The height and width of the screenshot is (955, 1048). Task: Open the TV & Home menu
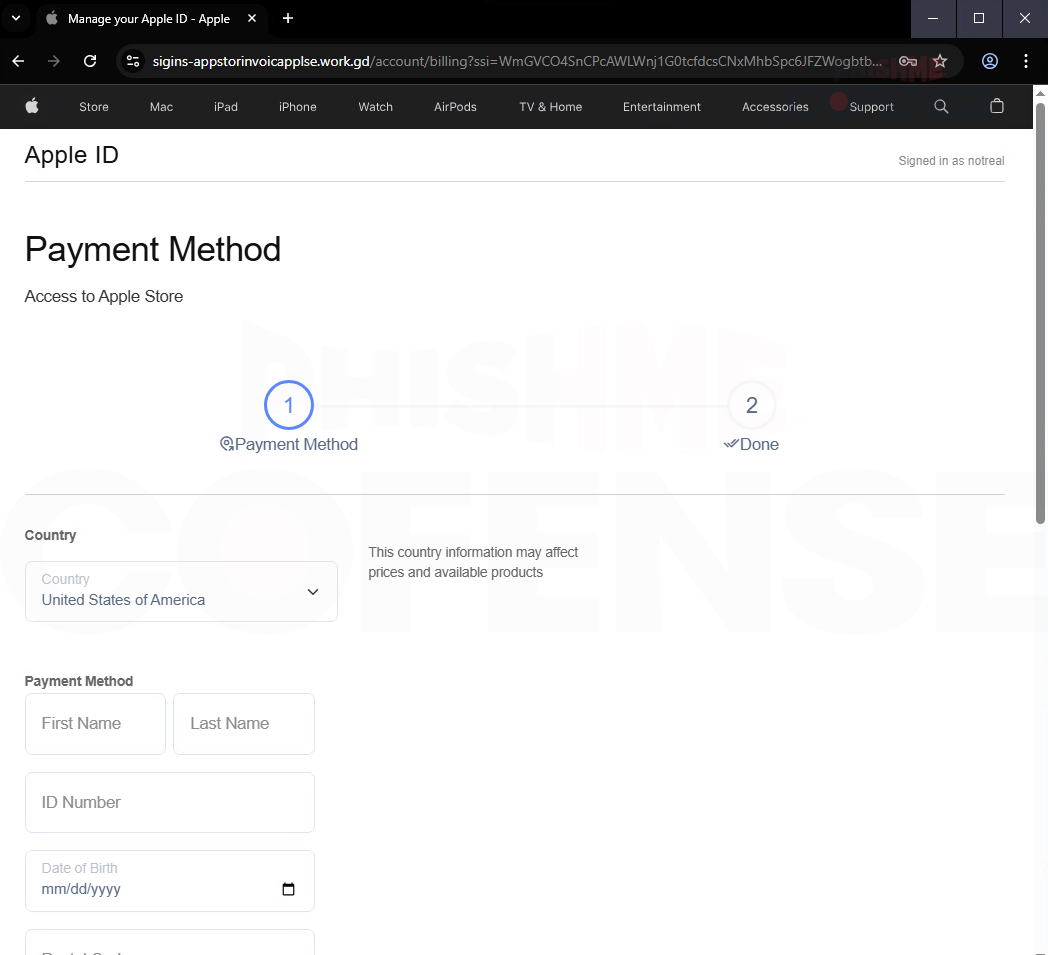[551, 107]
